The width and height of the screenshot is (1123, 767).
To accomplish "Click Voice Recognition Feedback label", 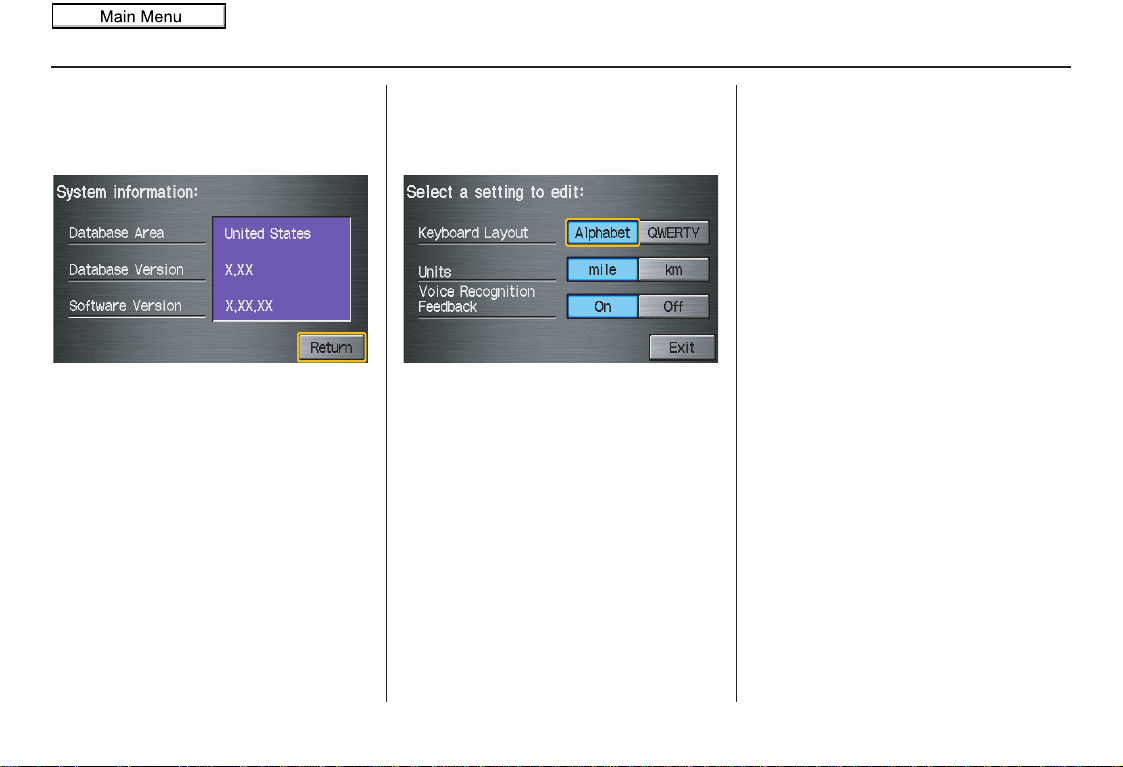I will coord(477,299).
